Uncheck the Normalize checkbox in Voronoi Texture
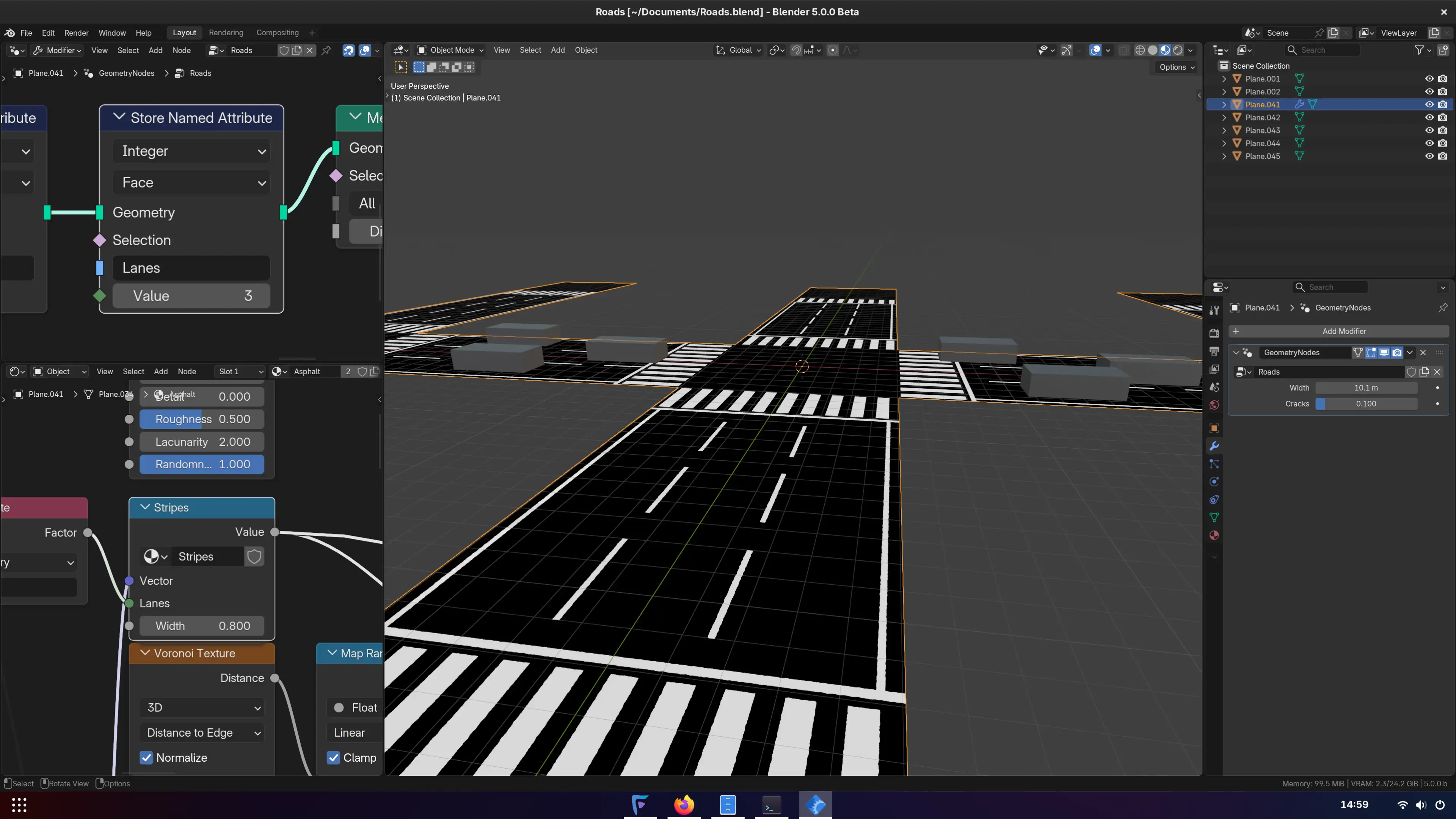 (146, 758)
